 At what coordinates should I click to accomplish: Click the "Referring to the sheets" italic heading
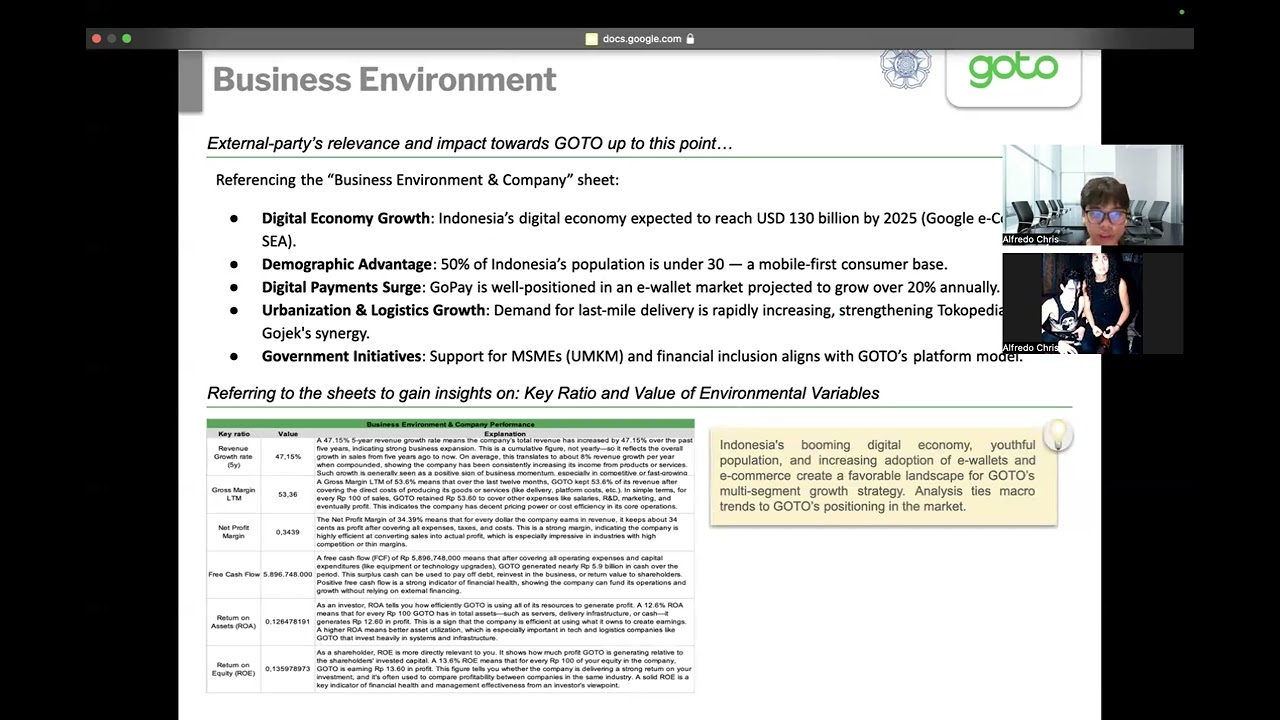tap(543, 393)
